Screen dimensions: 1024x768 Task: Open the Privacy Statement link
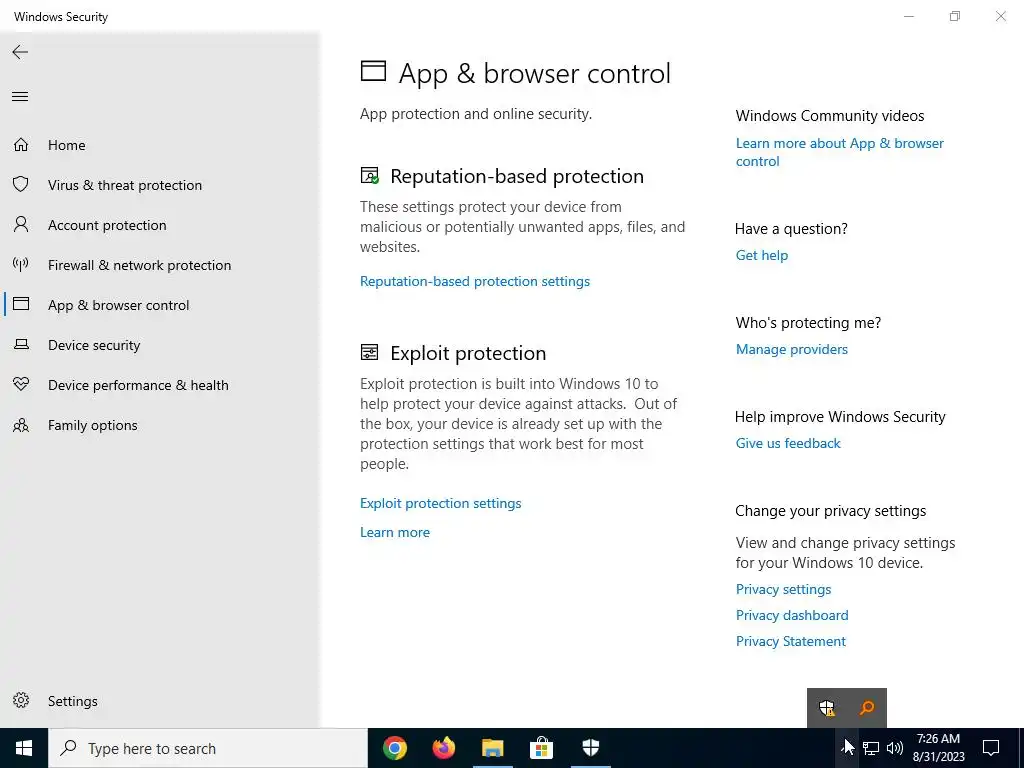point(791,641)
